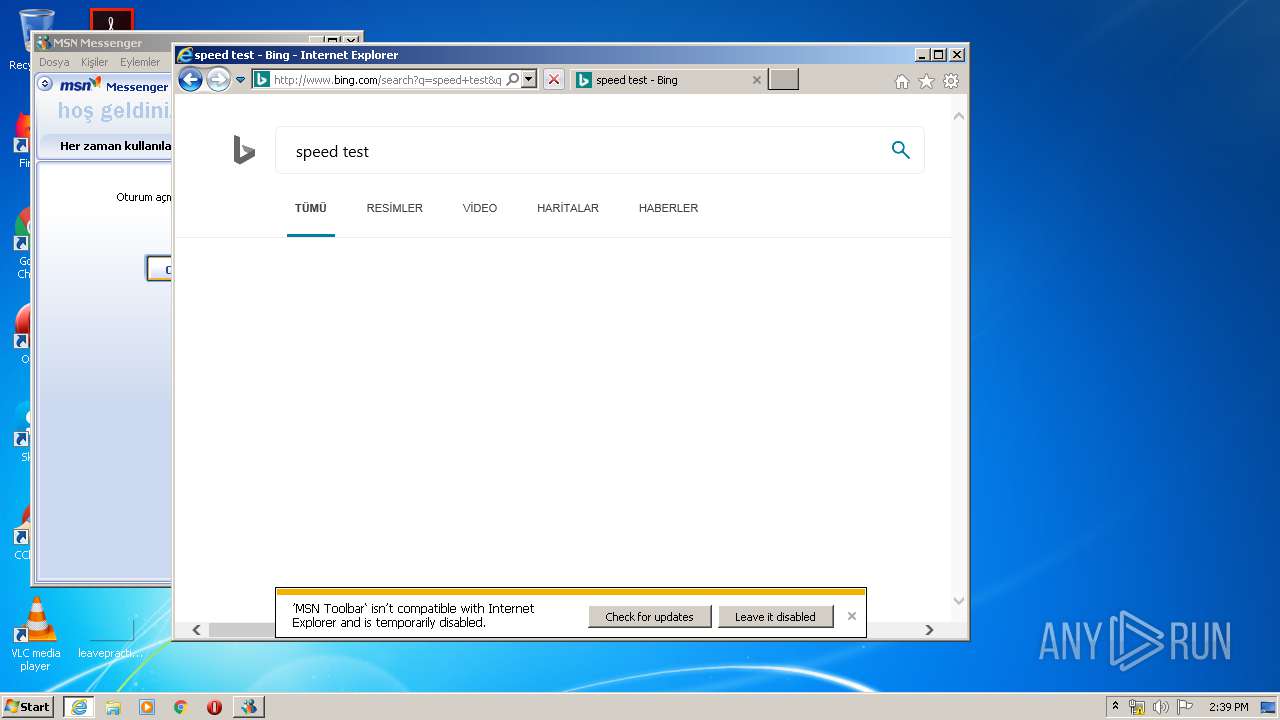Show hidden system tray icons

point(1115,706)
